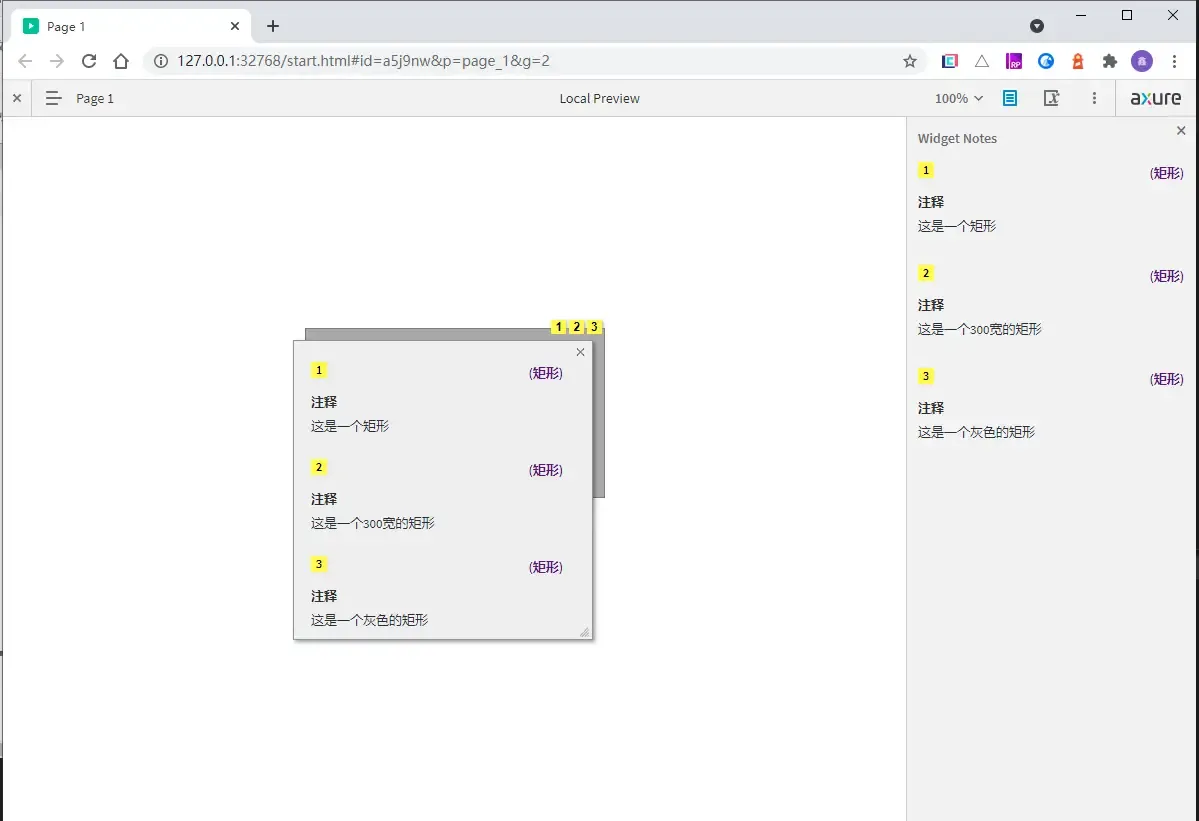Open the tab search dropdown arrow

(1037, 26)
